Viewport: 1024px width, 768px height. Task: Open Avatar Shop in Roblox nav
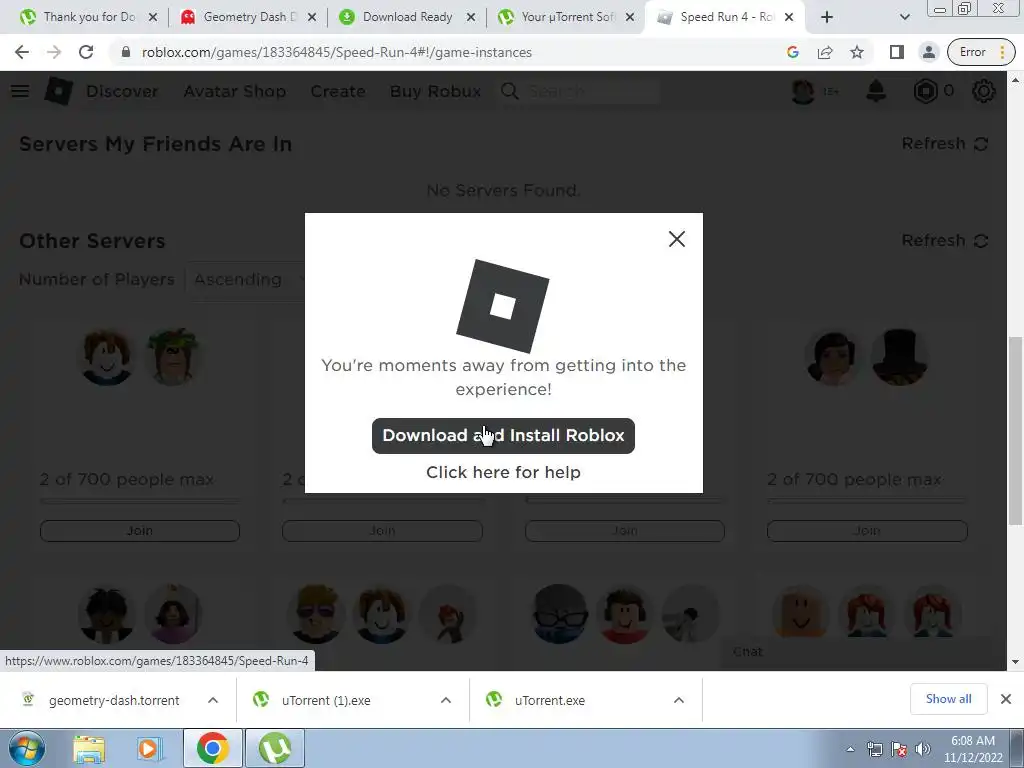tap(234, 91)
